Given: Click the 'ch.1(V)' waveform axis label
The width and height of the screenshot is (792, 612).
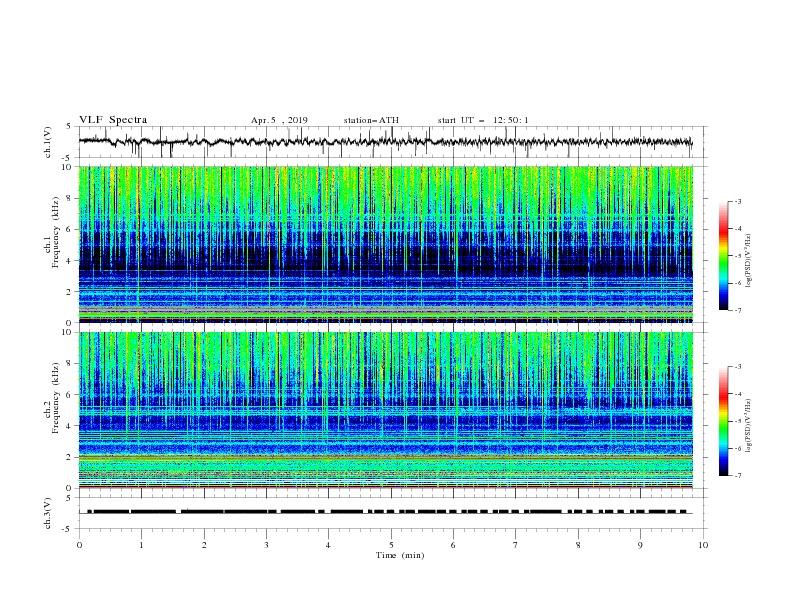Looking at the screenshot, I should click(48, 142).
